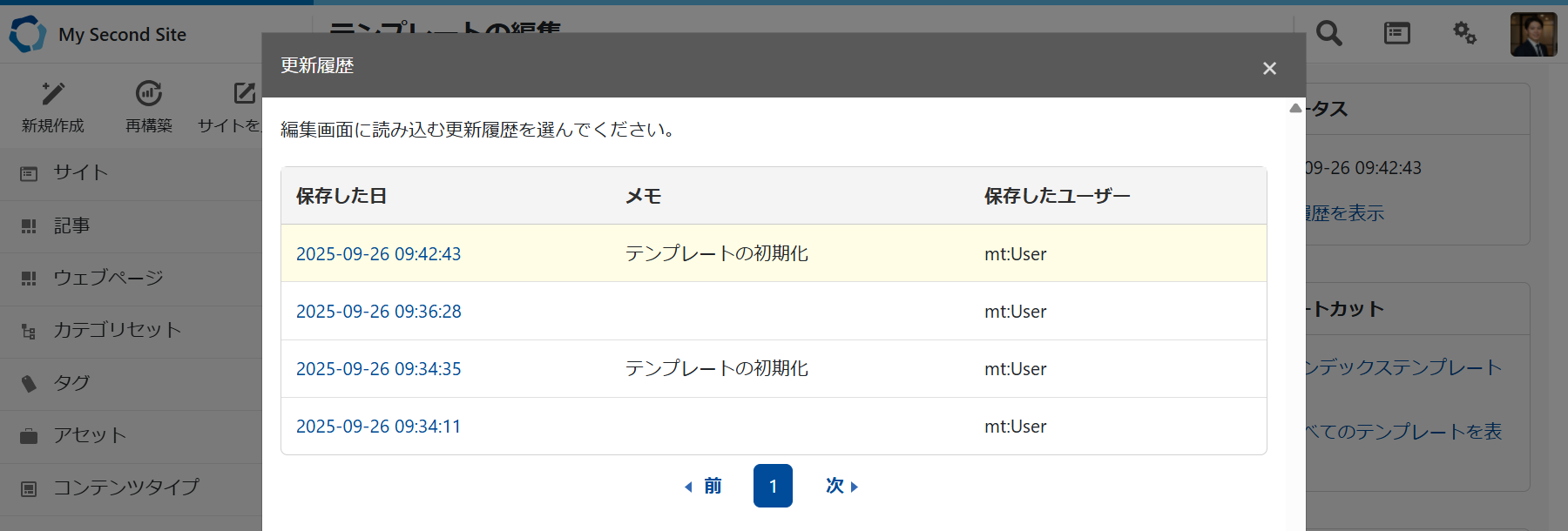Open the ウェブページ sidebar menu
The height and width of the screenshot is (531, 1568).
pos(108,279)
